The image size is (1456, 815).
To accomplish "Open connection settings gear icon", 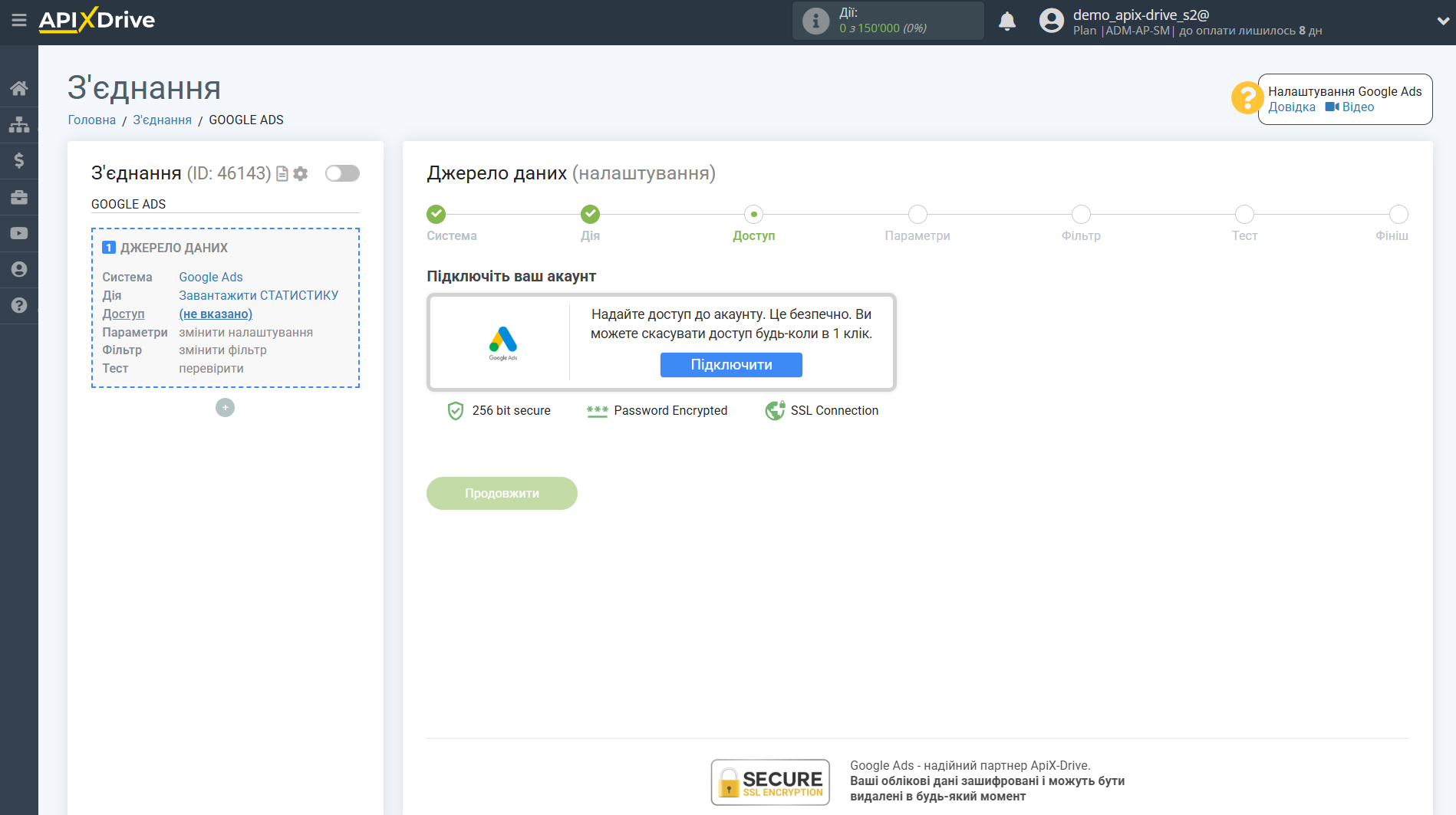I will point(301,174).
